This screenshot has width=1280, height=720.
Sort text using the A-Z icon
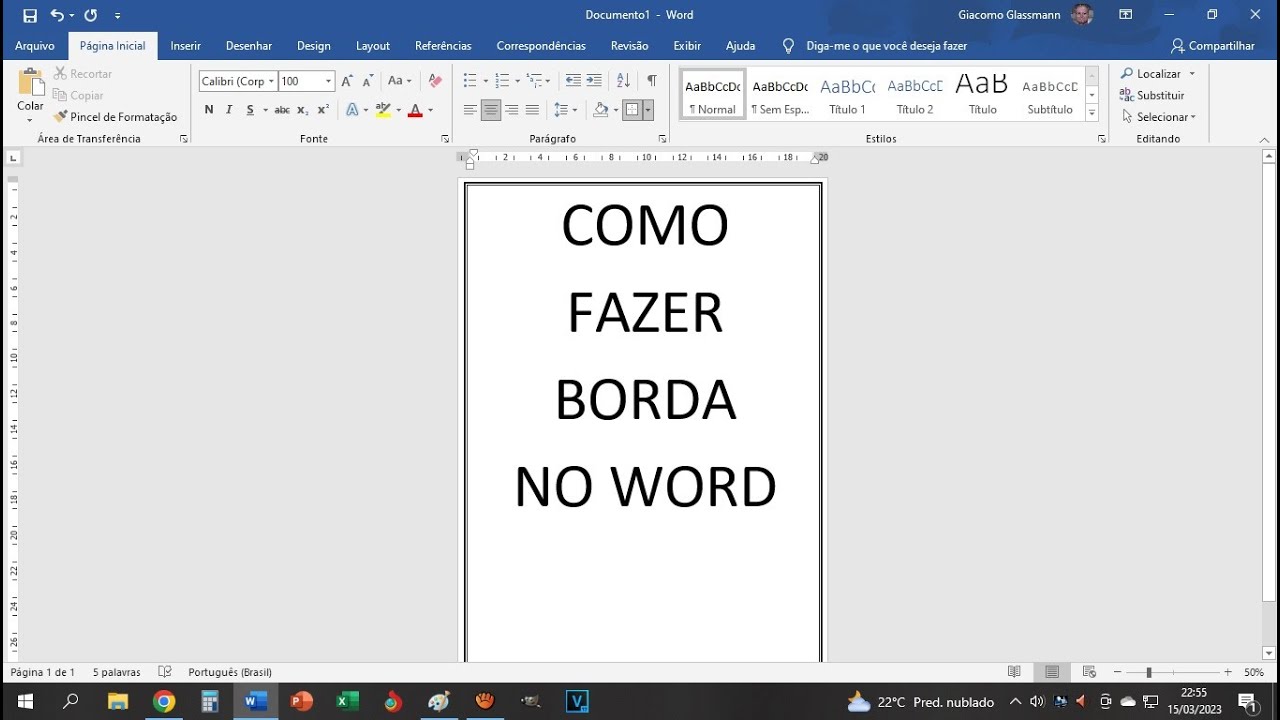pyautogui.click(x=623, y=81)
